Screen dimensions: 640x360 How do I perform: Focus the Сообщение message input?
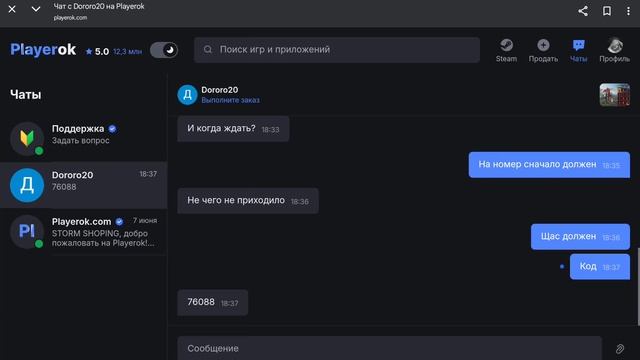pyautogui.click(x=389, y=348)
